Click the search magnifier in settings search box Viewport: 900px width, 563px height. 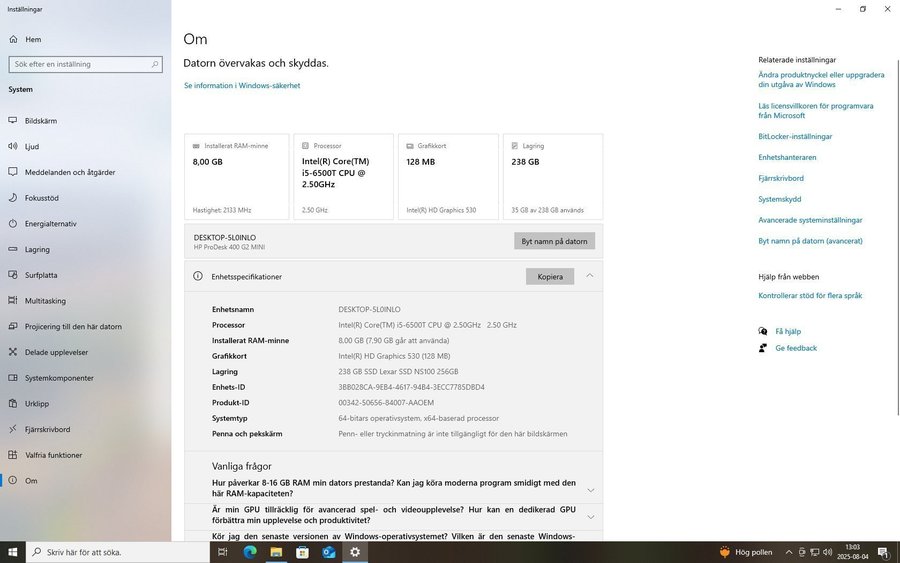pyautogui.click(x=154, y=64)
